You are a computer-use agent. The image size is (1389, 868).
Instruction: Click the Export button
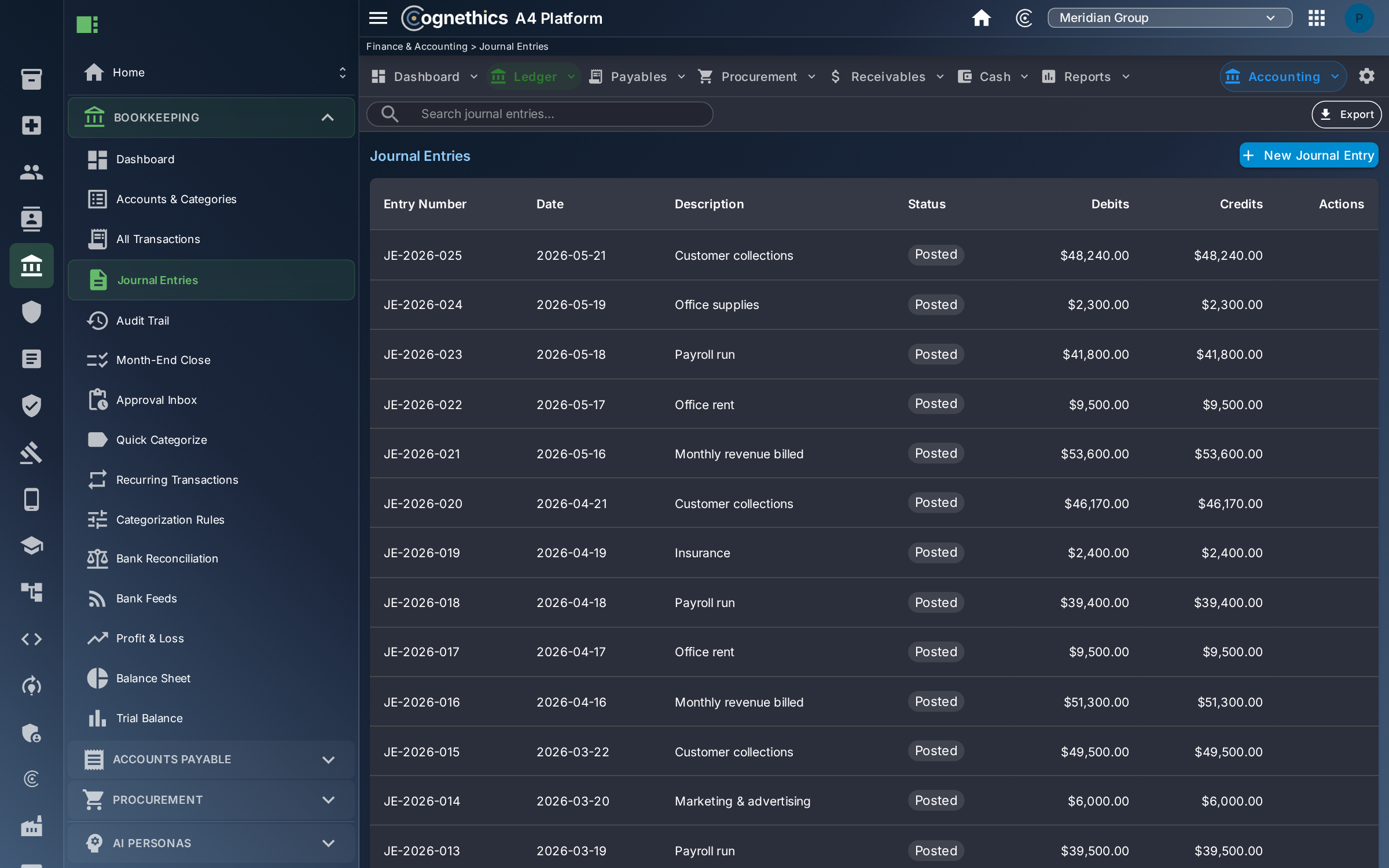pos(1346,114)
